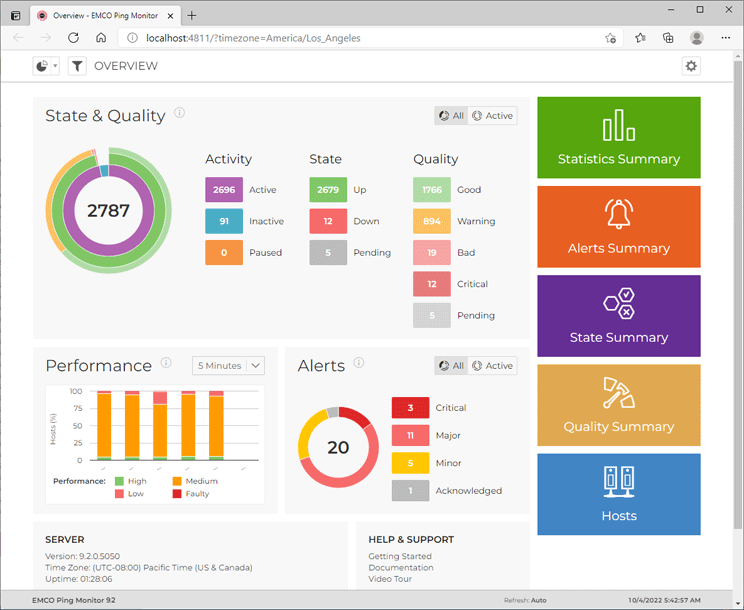This screenshot has width=744, height=610.
Task: Open a new browser tab
Action: (x=192, y=15)
